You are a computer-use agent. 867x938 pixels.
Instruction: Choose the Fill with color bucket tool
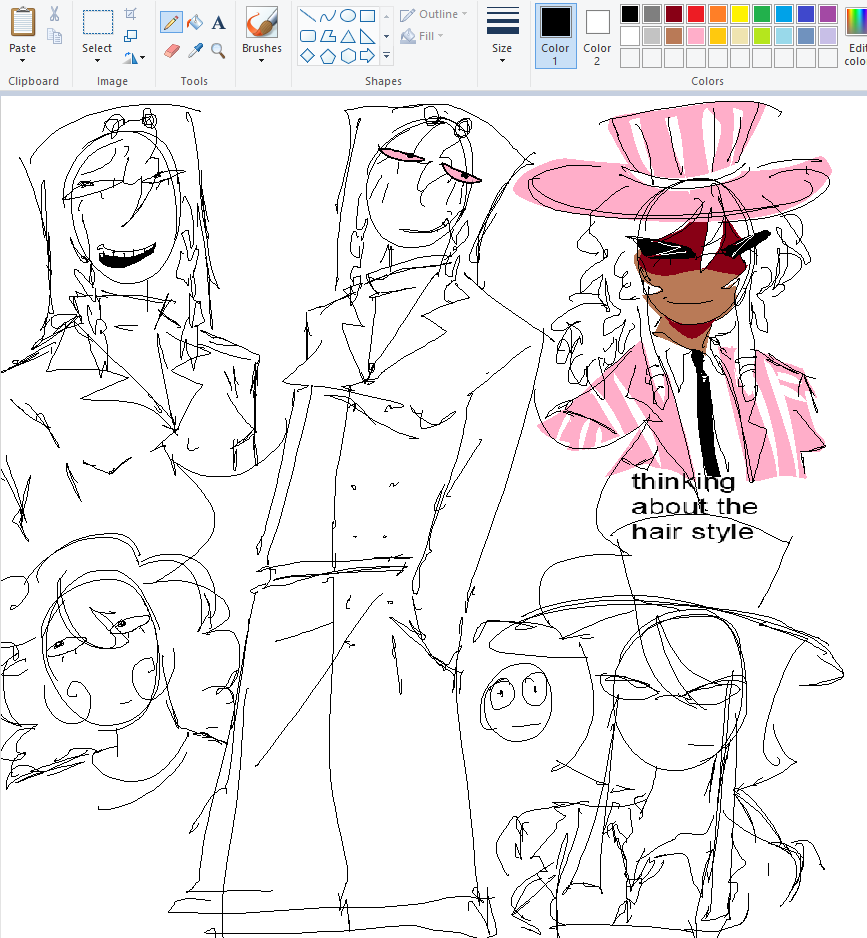tap(194, 23)
